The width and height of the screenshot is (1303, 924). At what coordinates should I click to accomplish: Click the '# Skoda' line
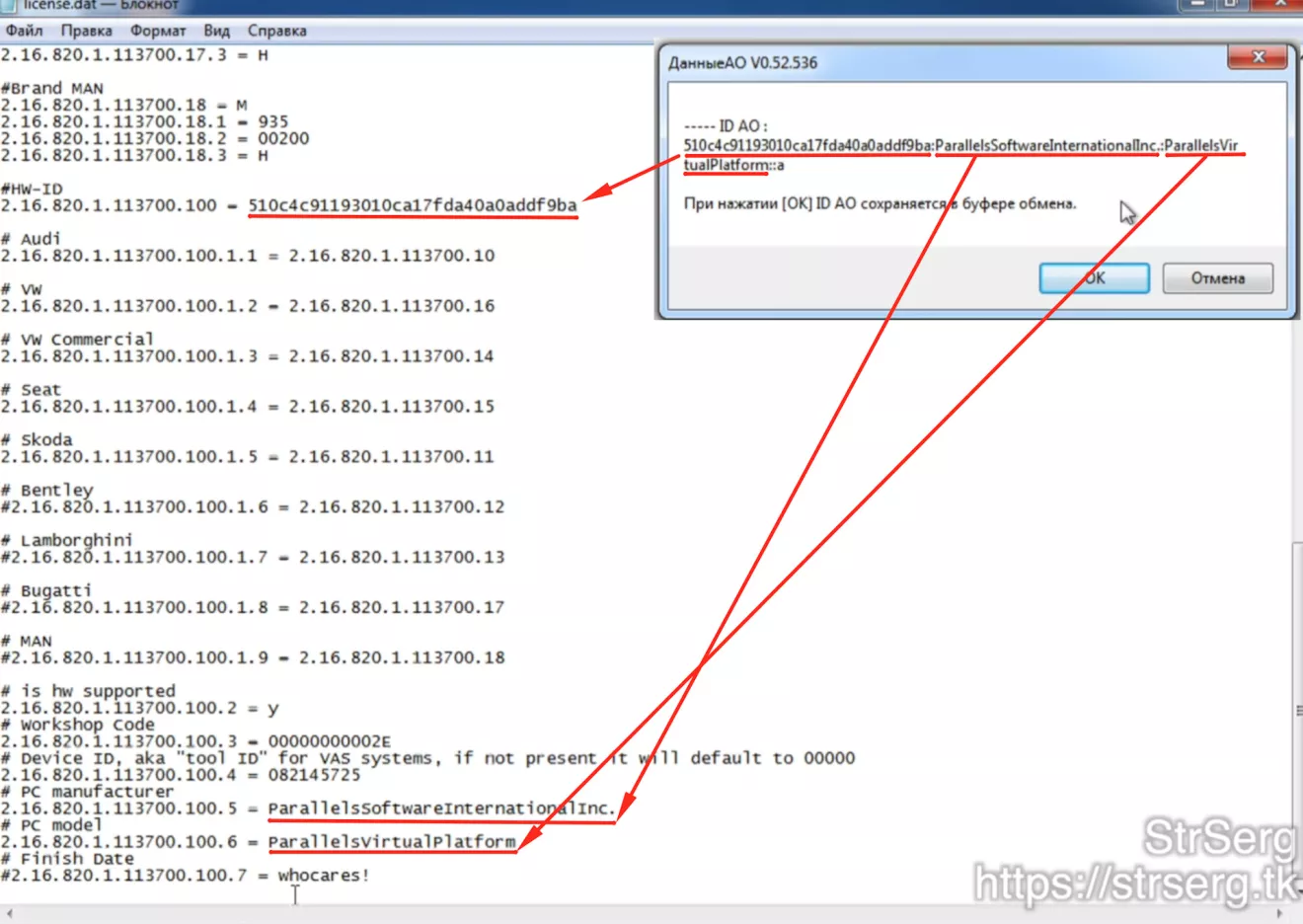[x=37, y=440]
